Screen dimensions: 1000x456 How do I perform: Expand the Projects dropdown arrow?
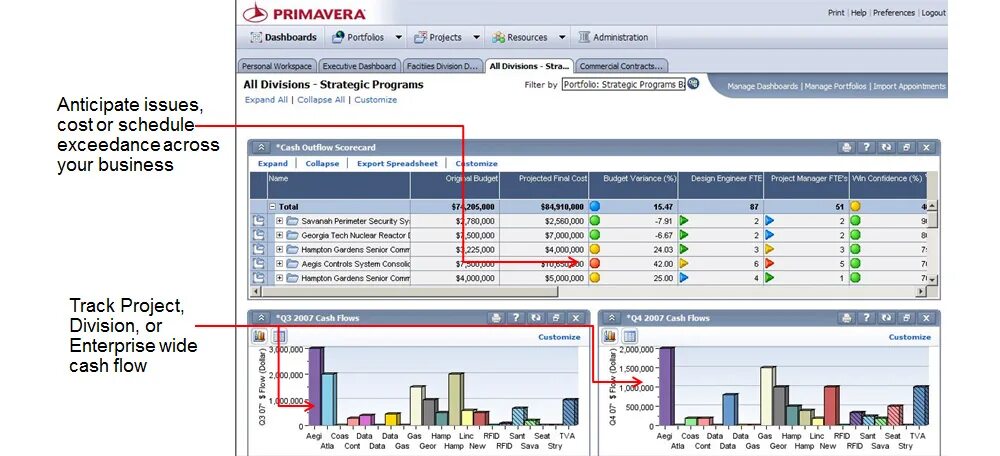pyautogui.click(x=476, y=38)
